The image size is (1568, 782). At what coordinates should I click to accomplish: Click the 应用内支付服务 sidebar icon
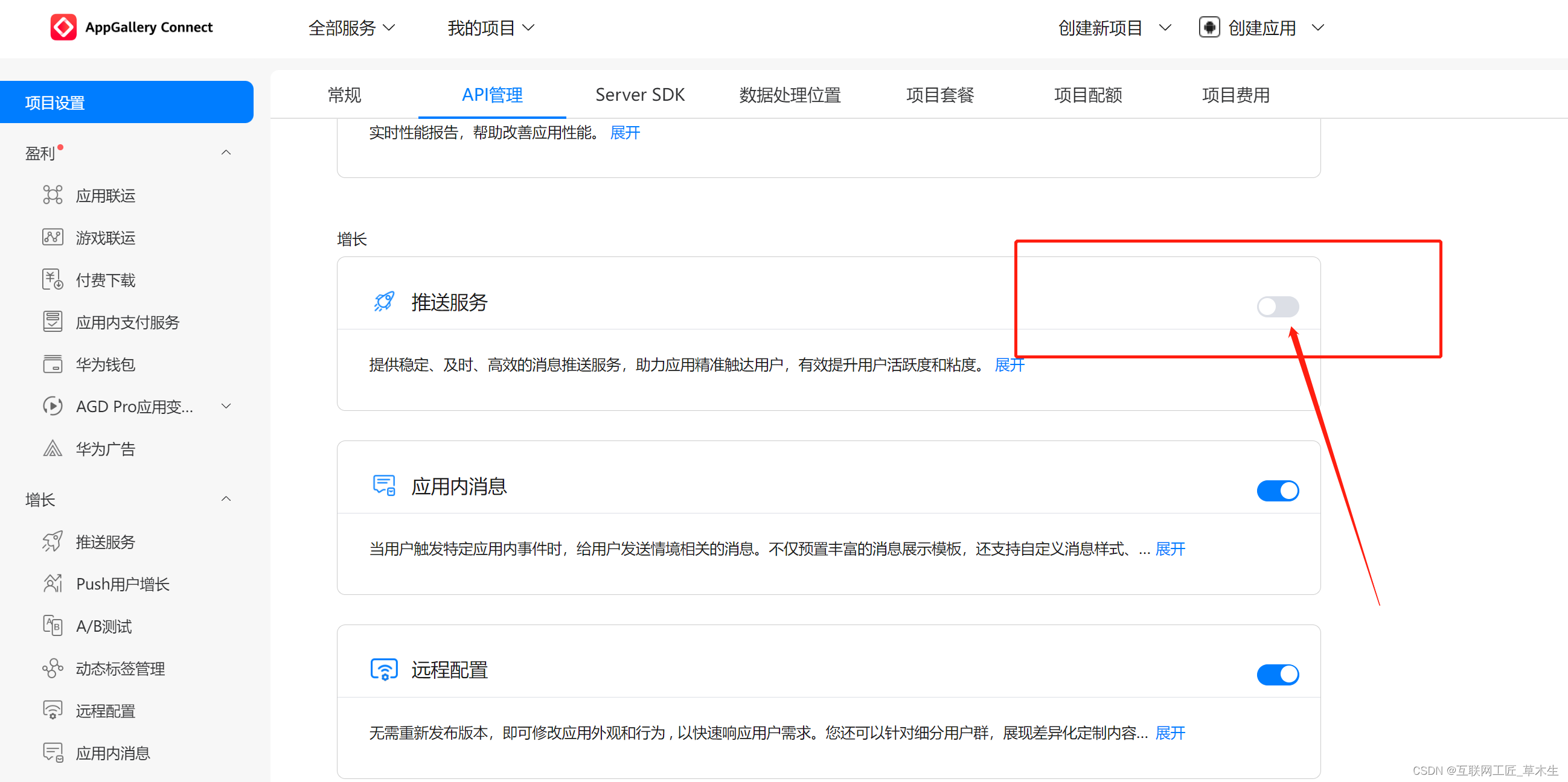pos(53,322)
